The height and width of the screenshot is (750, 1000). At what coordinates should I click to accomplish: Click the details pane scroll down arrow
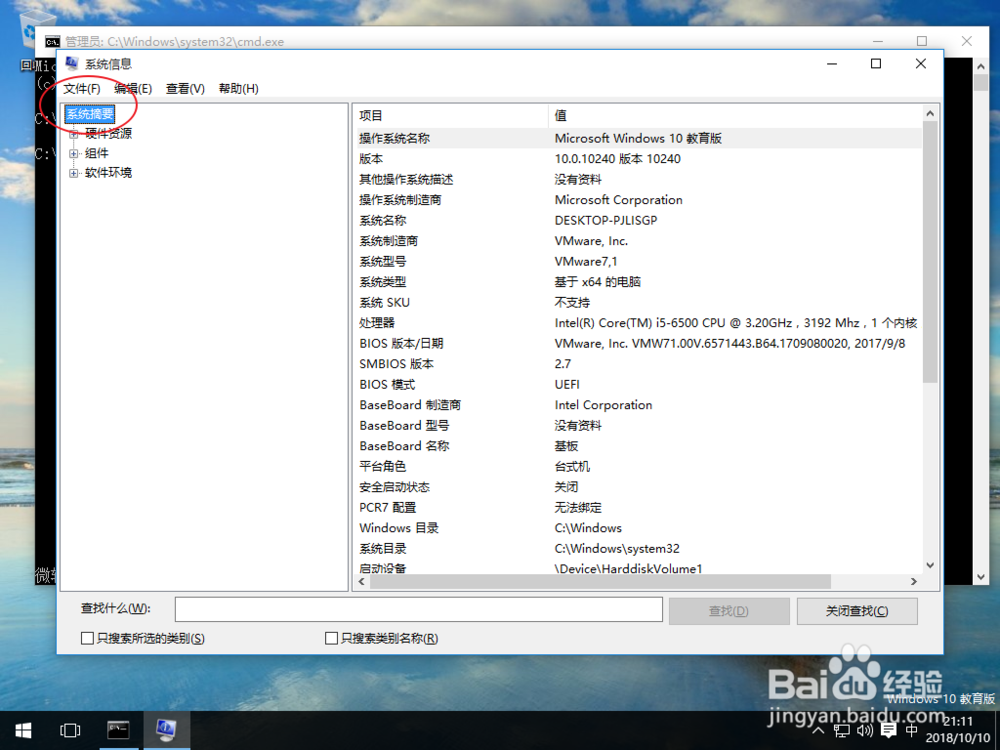click(x=930, y=565)
